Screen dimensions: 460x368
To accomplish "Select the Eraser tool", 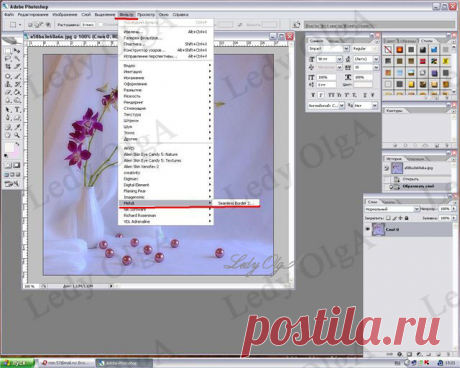I will pos(8,92).
